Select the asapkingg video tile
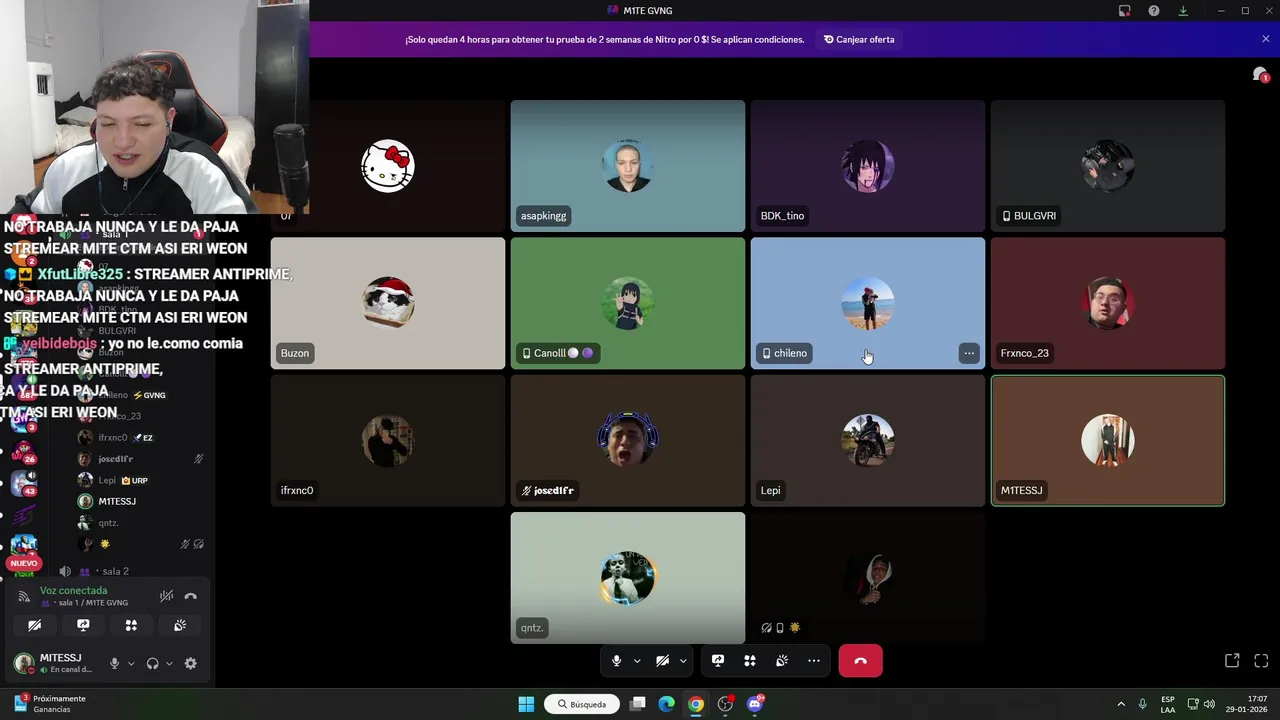The height and width of the screenshot is (720, 1280). point(628,166)
